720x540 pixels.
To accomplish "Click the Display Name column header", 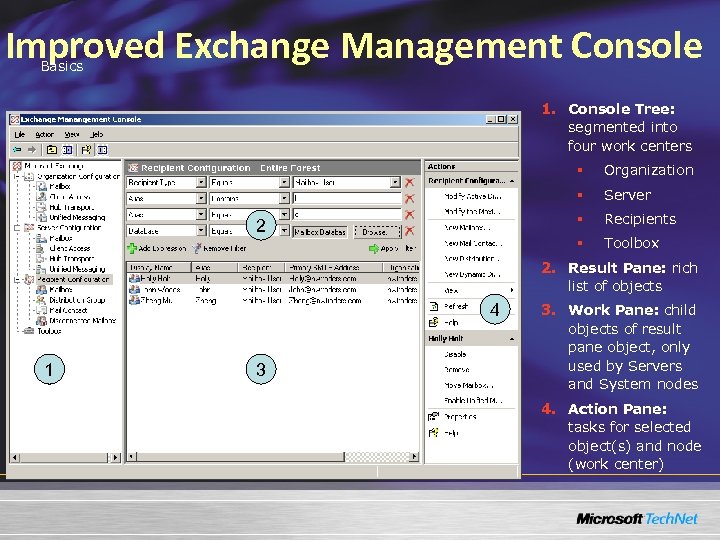I will (x=159, y=267).
